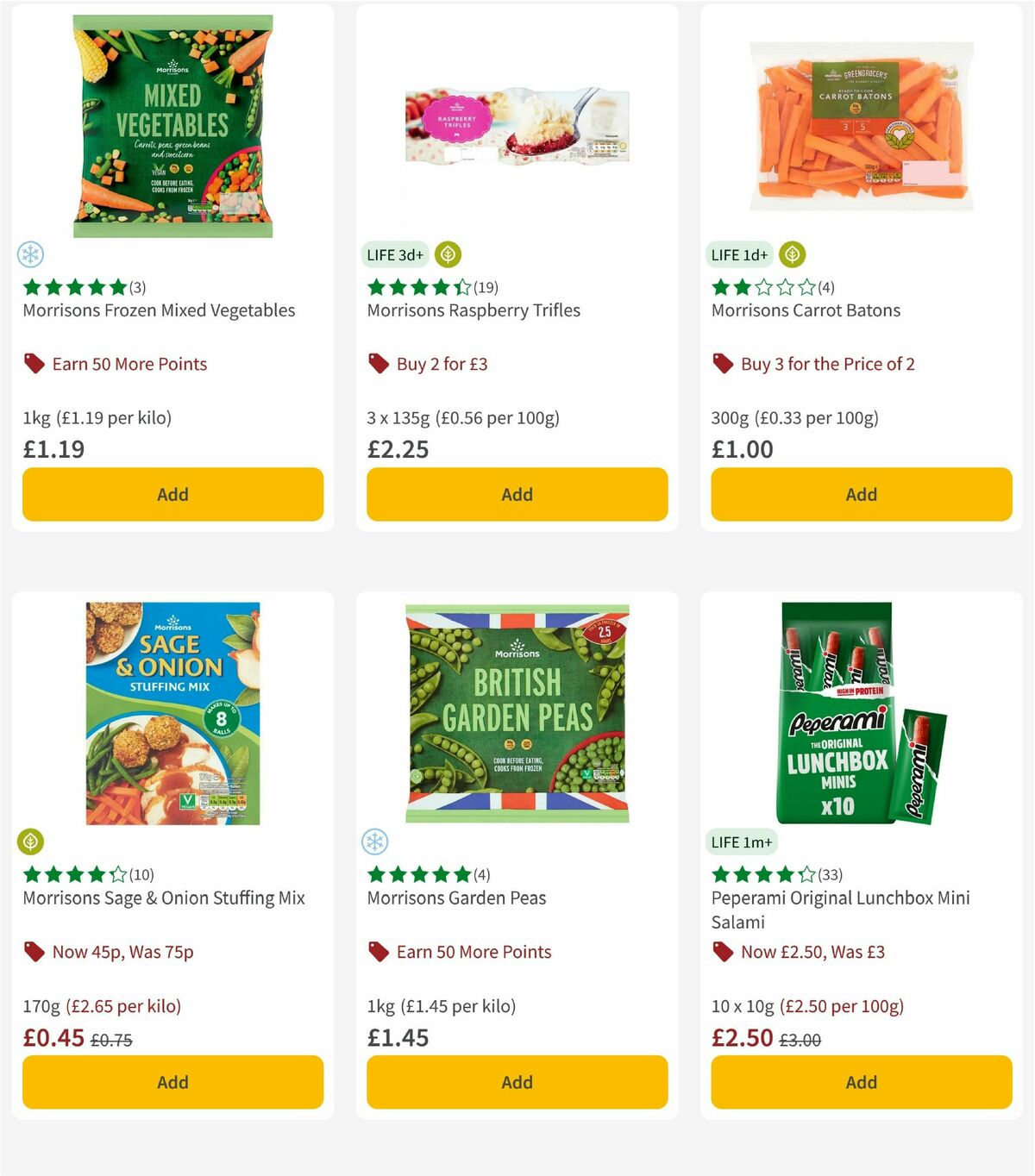Click the red tag icon on the Peperami offer
Viewport: 1035px width, 1176px height.
721,952
